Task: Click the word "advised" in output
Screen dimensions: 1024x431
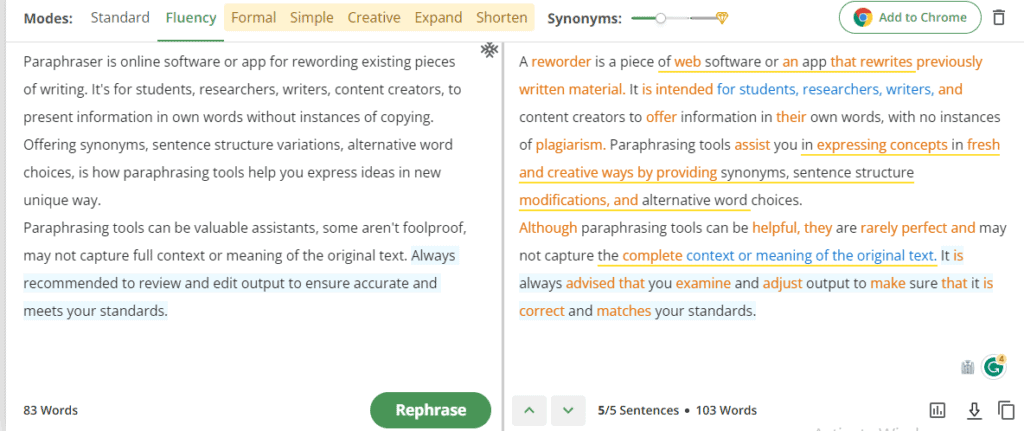Action: pyautogui.click(x=590, y=283)
